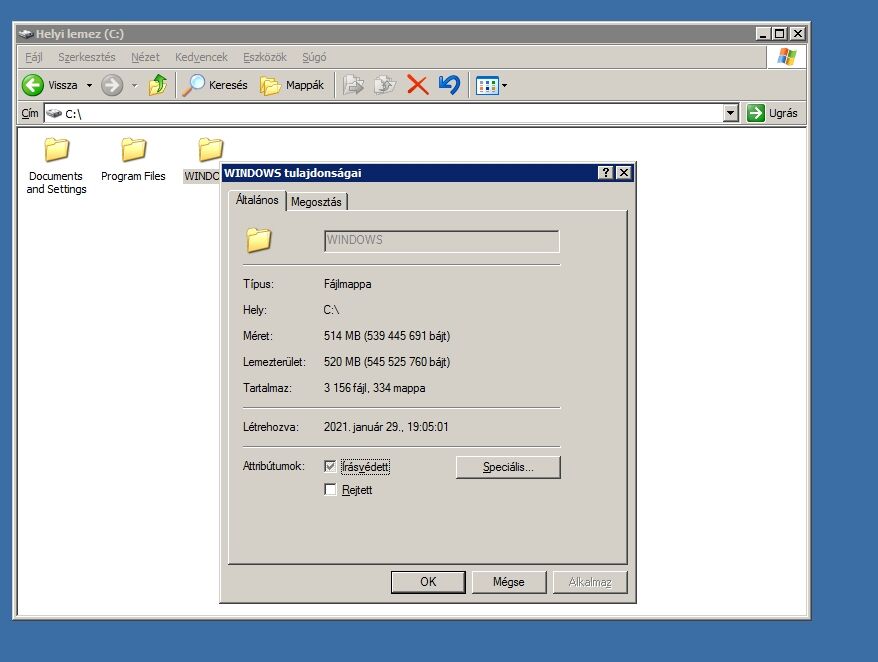Click the Alkalmaz apply button
The height and width of the screenshot is (662, 878).
[590, 582]
